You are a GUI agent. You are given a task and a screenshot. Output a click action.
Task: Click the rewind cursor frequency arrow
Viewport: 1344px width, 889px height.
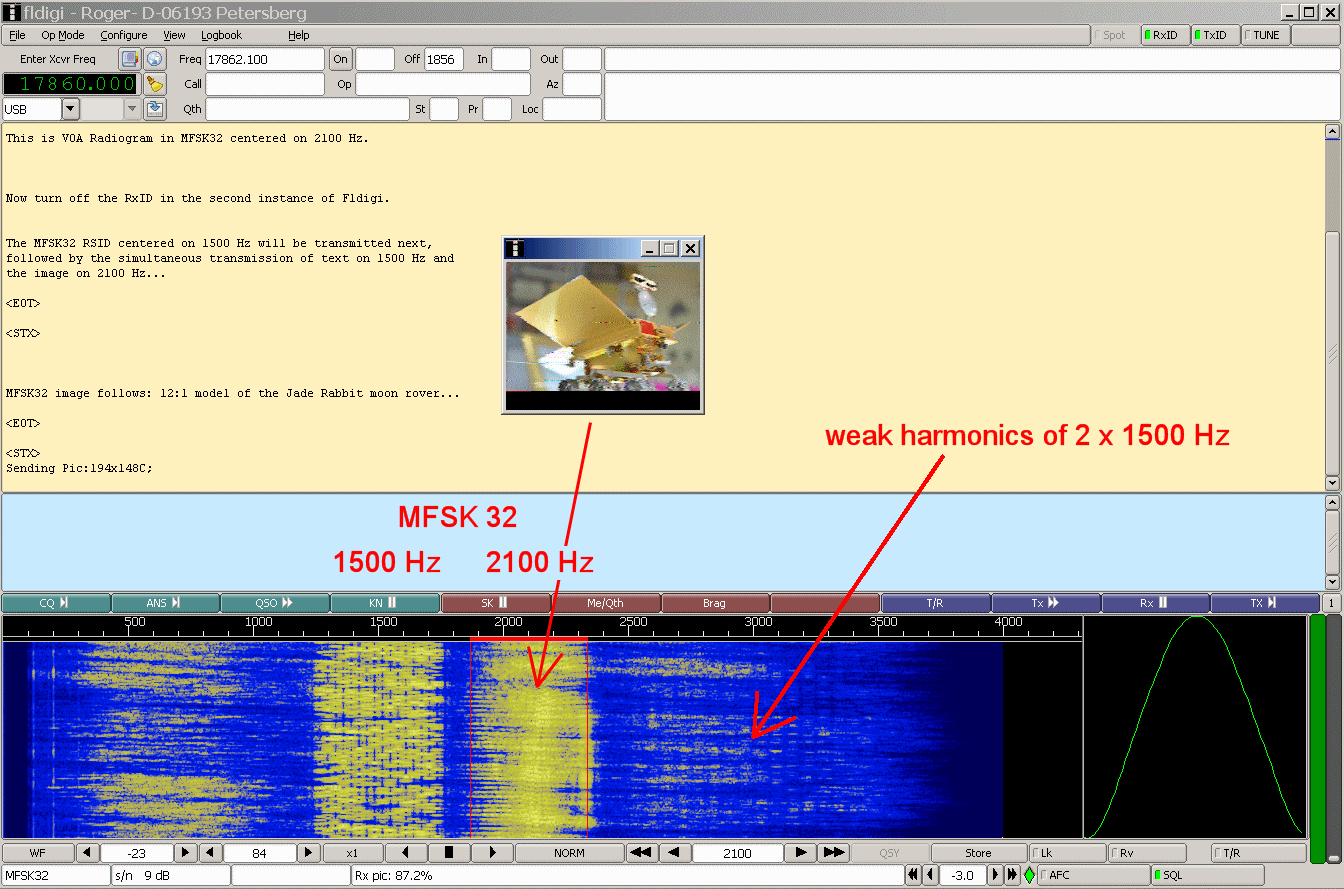click(x=641, y=853)
